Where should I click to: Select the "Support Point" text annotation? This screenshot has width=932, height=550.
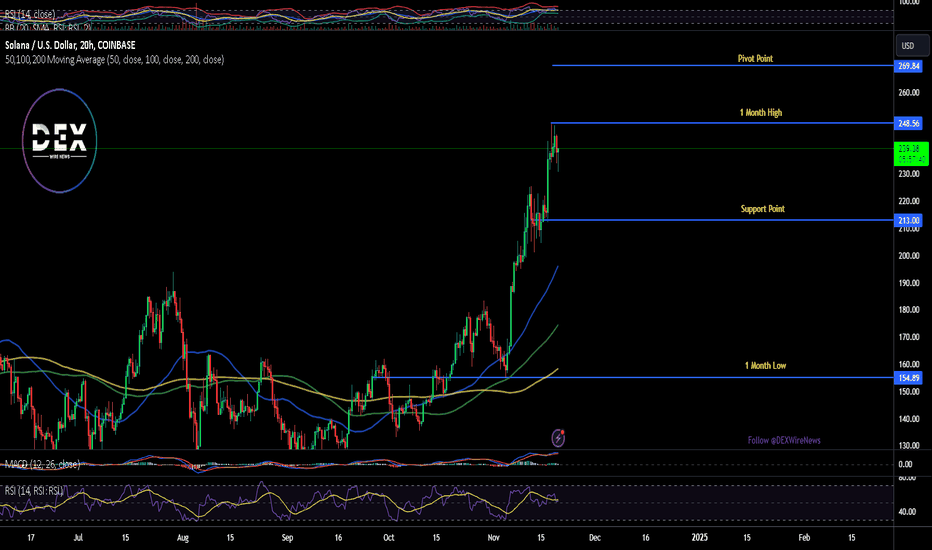763,209
